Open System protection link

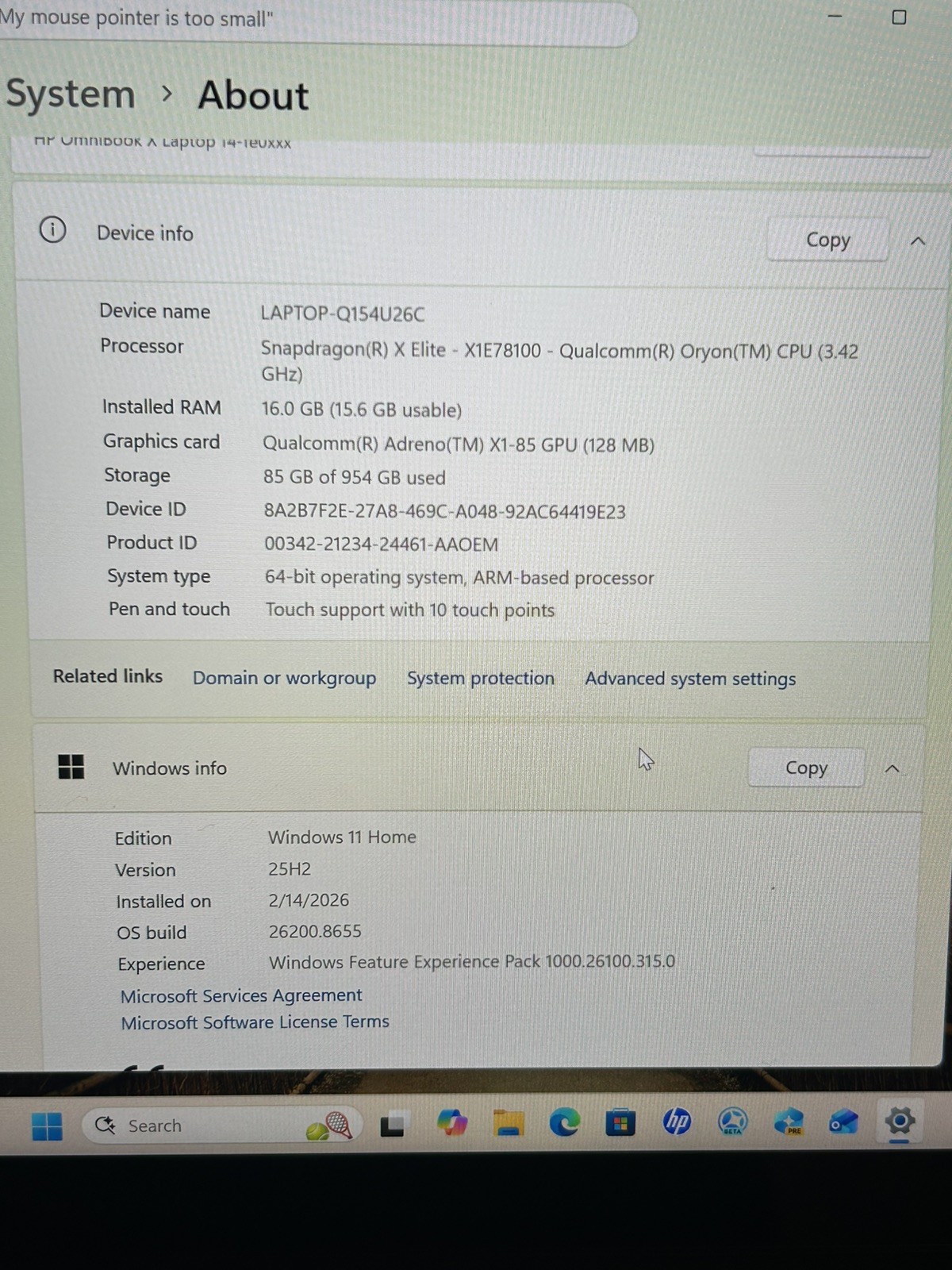click(481, 678)
